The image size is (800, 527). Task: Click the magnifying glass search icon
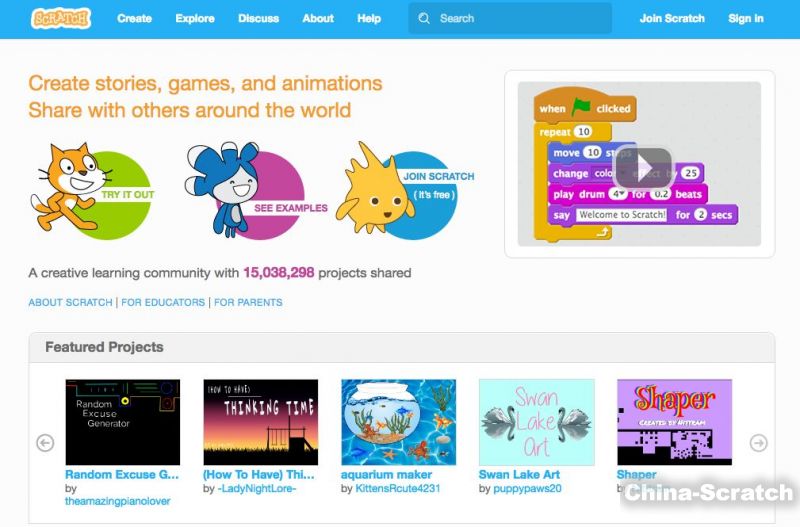[424, 18]
